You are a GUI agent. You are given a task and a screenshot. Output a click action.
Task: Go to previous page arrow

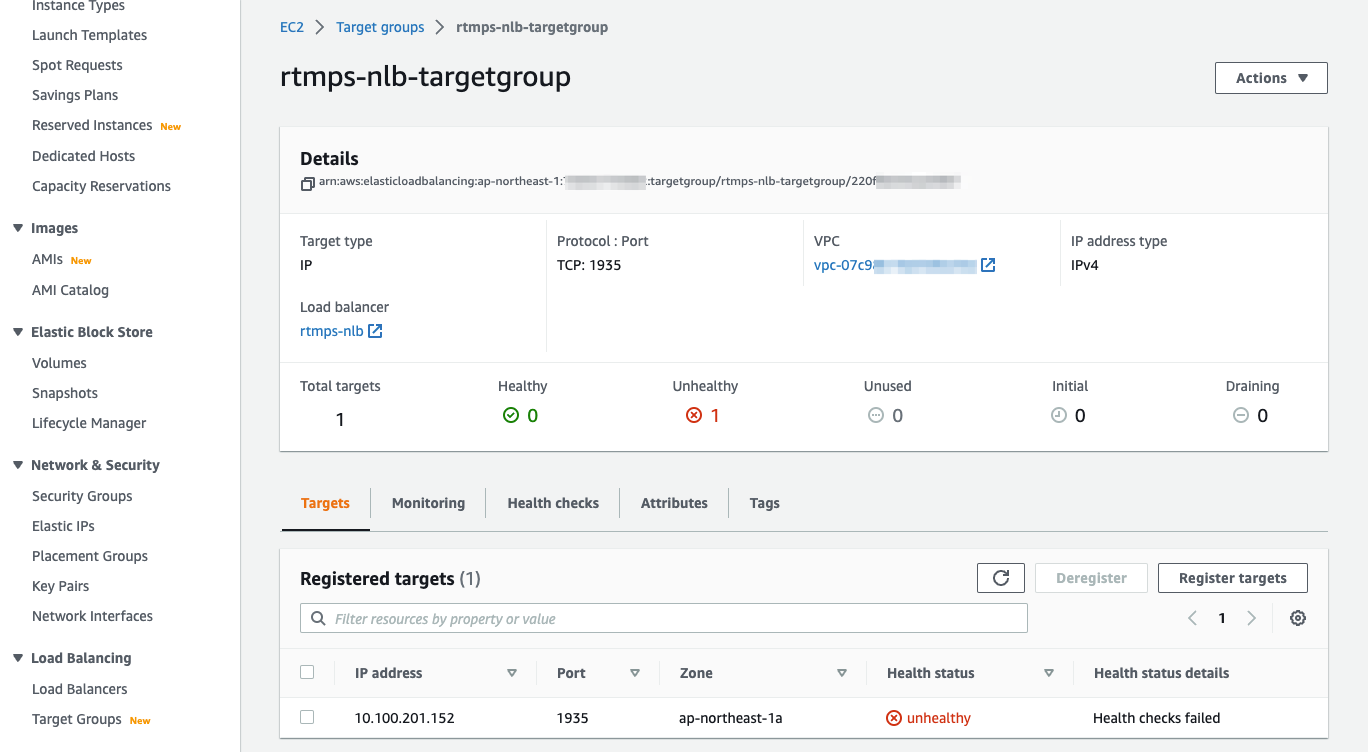[1192, 618]
